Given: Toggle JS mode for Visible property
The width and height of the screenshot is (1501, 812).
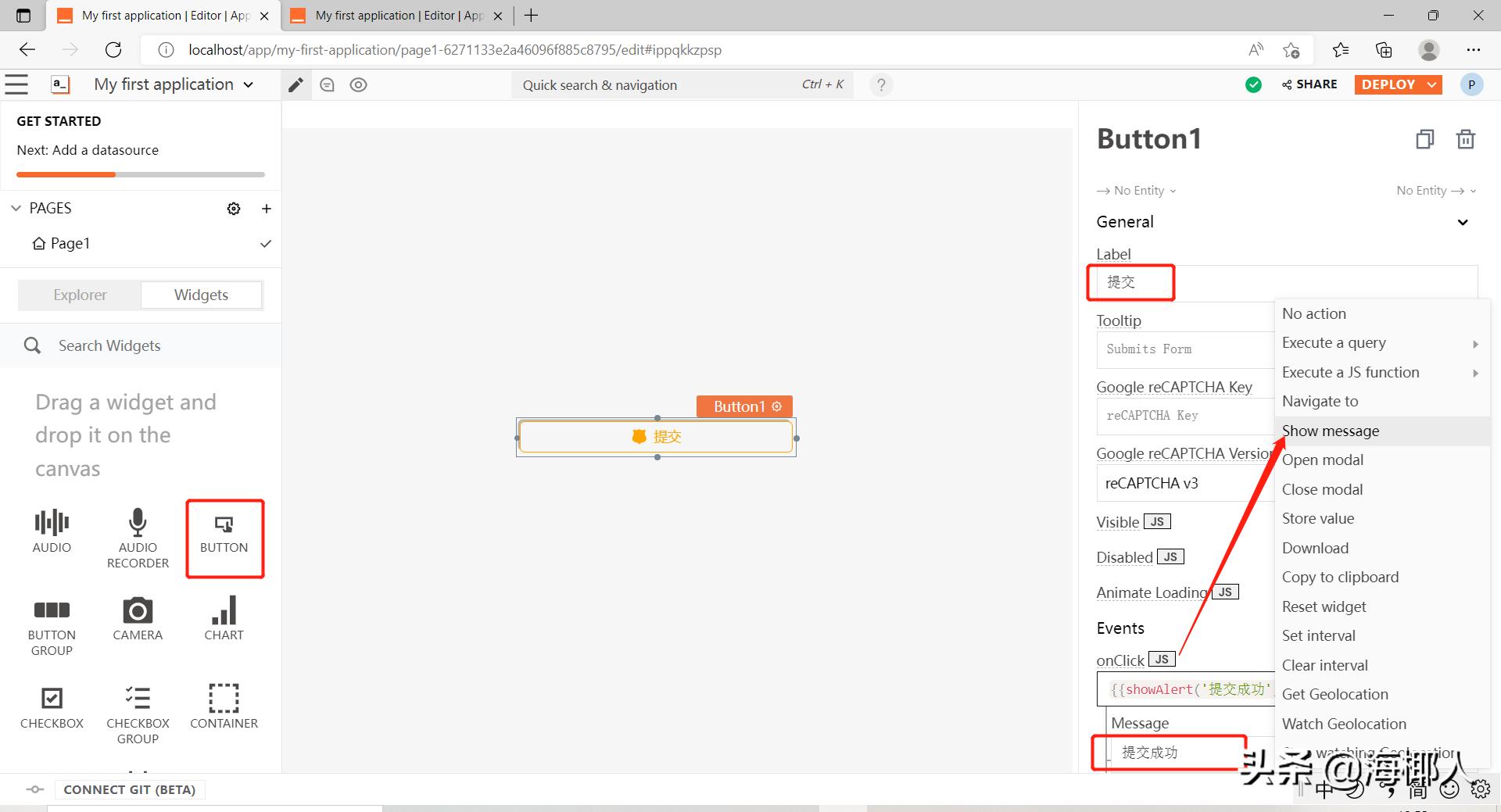Looking at the screenshot, I should pos(1157,522).
